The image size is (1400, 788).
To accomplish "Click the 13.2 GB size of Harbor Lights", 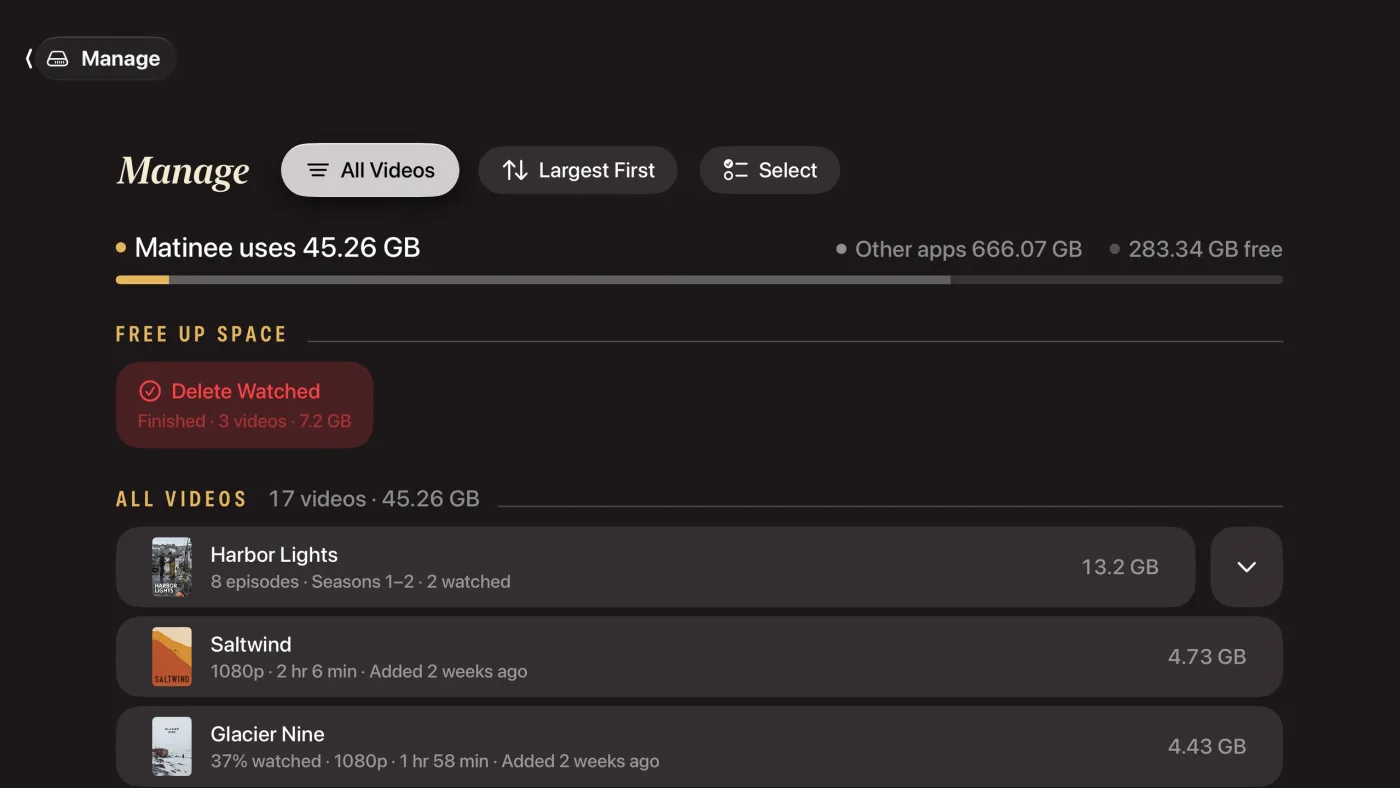I will [x=1120, y=567].
